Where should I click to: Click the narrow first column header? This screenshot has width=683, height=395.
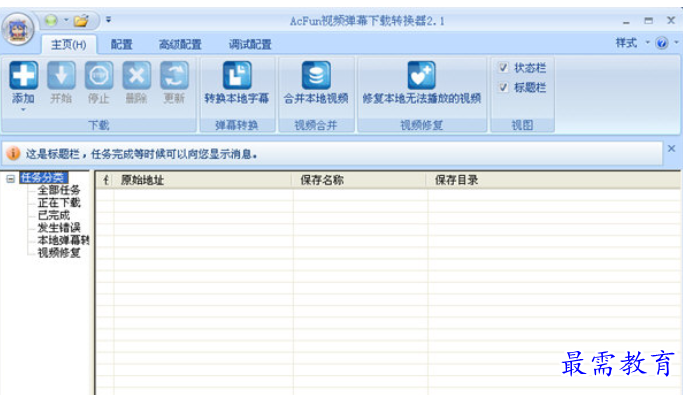[105, 180]
